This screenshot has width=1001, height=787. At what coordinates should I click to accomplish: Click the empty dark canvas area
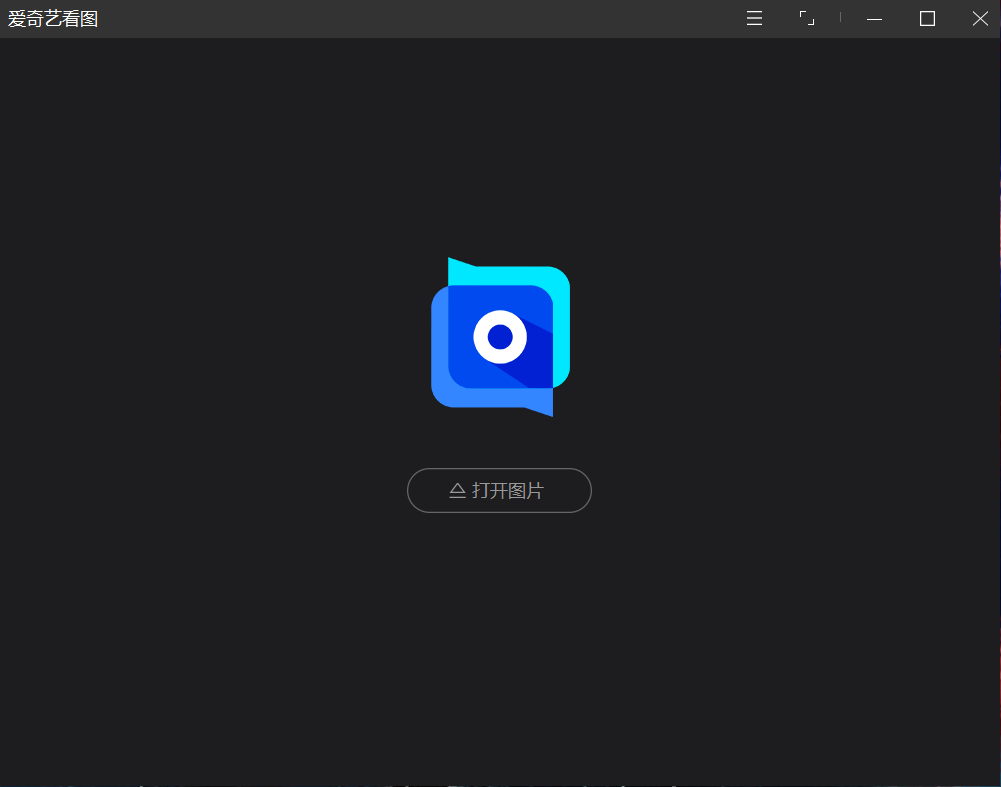(200, 620)
